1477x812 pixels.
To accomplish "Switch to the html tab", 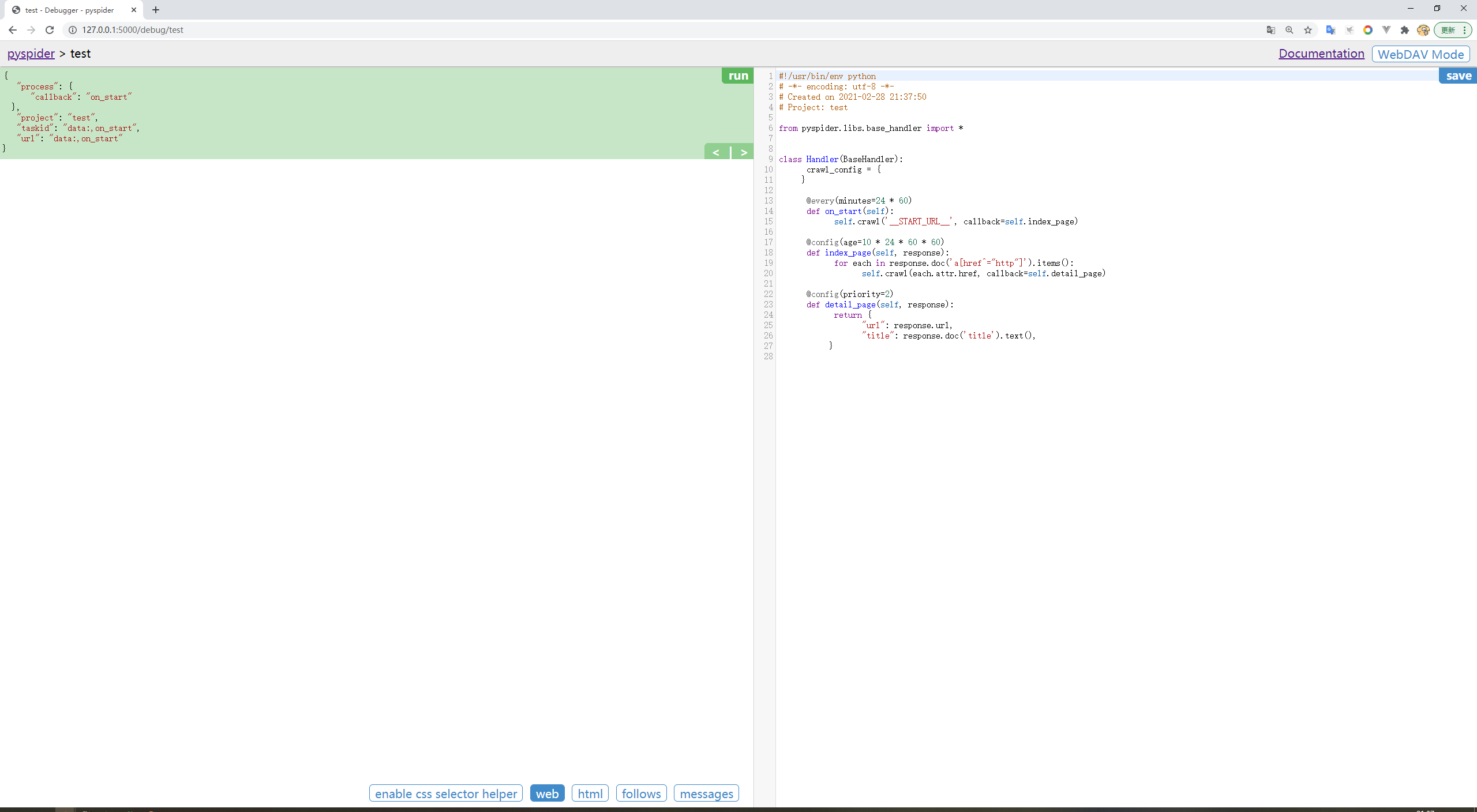I will 590,794.
